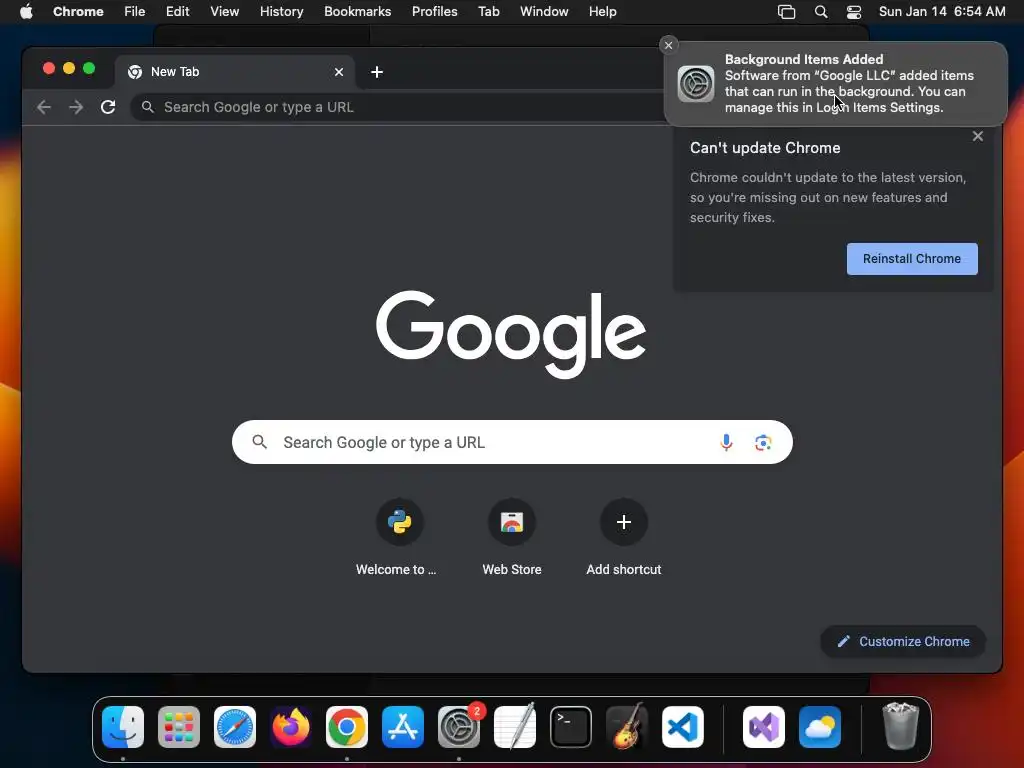This screenshot has height=768, width=1024.
Task: Reload the current page
Action: pyautogui.click(x=108, y=107)
